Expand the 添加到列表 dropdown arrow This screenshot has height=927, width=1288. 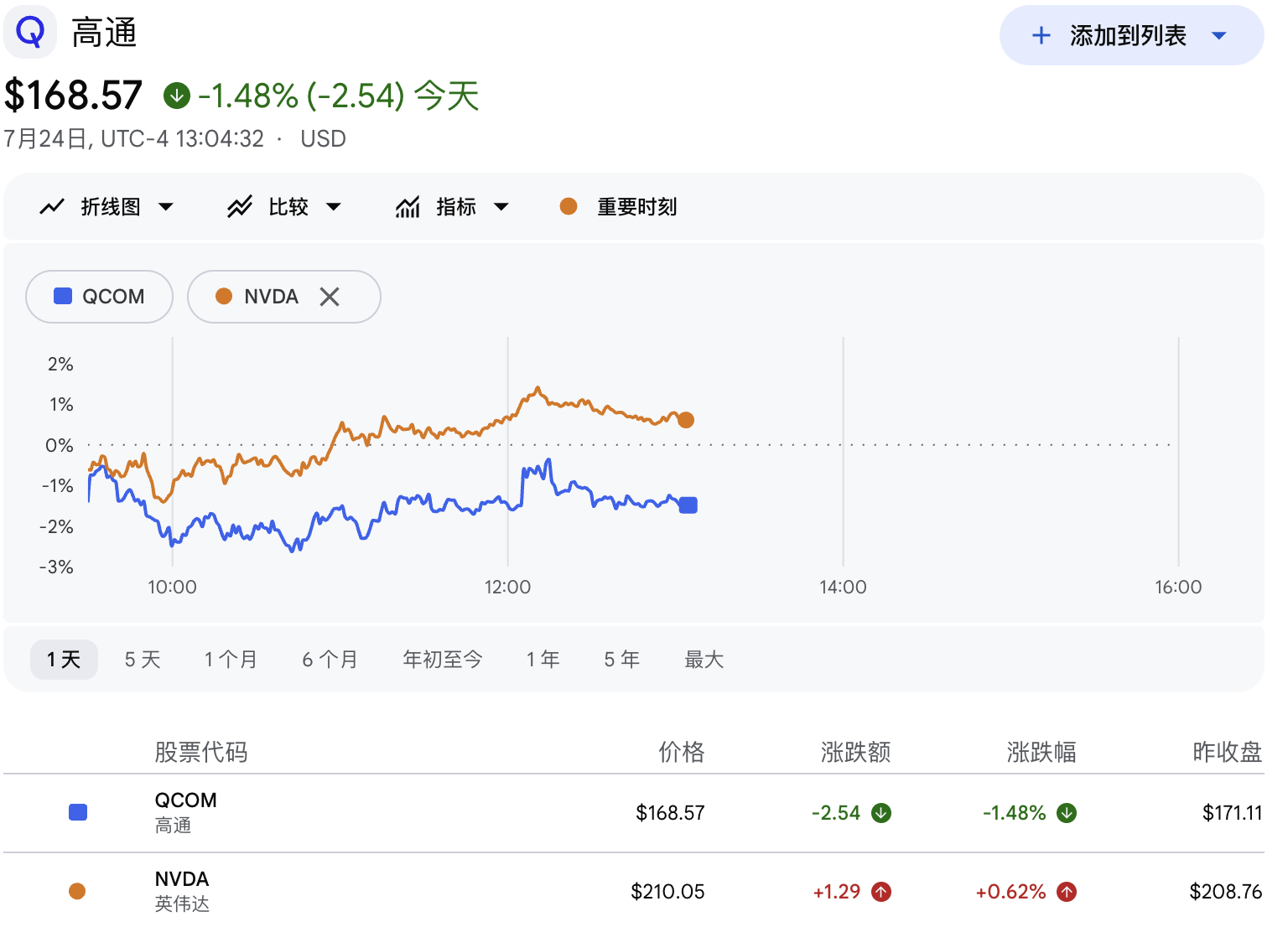tap(1219, 36)
